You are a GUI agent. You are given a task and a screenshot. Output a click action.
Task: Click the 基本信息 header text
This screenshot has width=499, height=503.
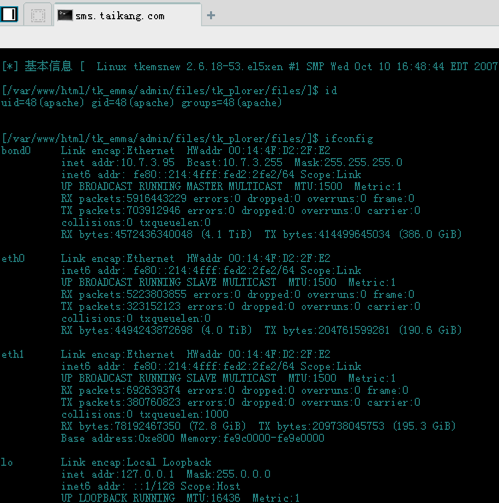pos(48,66)
